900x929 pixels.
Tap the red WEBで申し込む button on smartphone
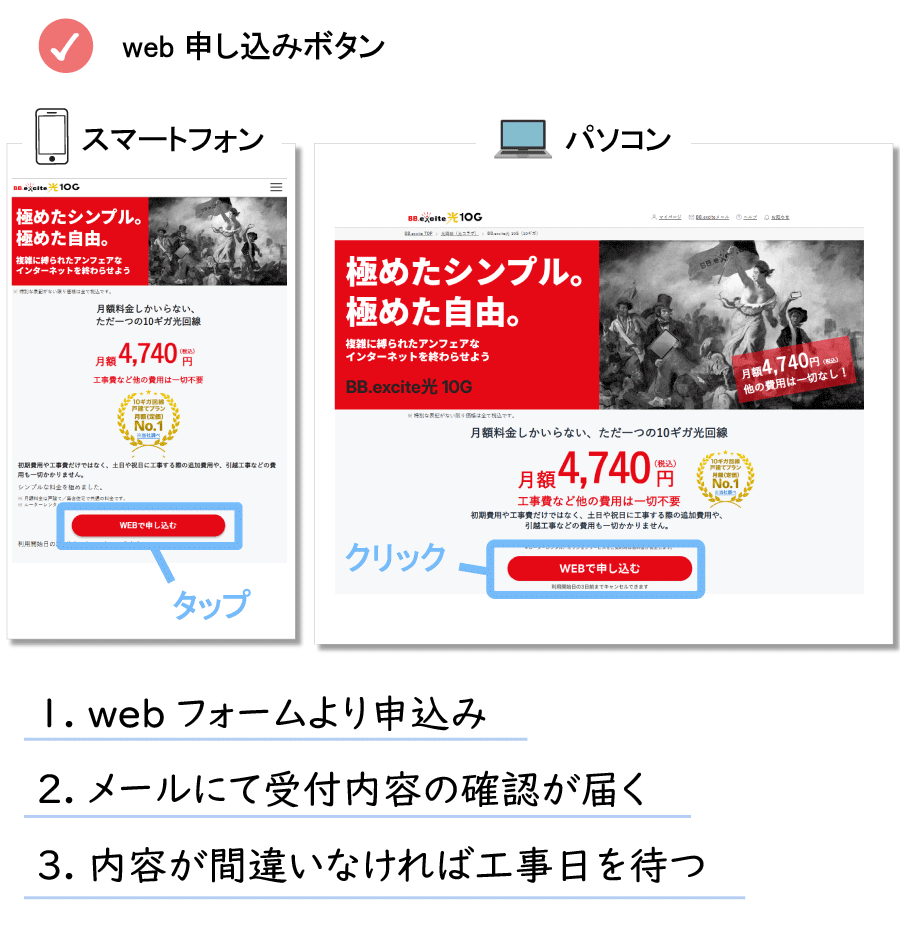point(148,526)
